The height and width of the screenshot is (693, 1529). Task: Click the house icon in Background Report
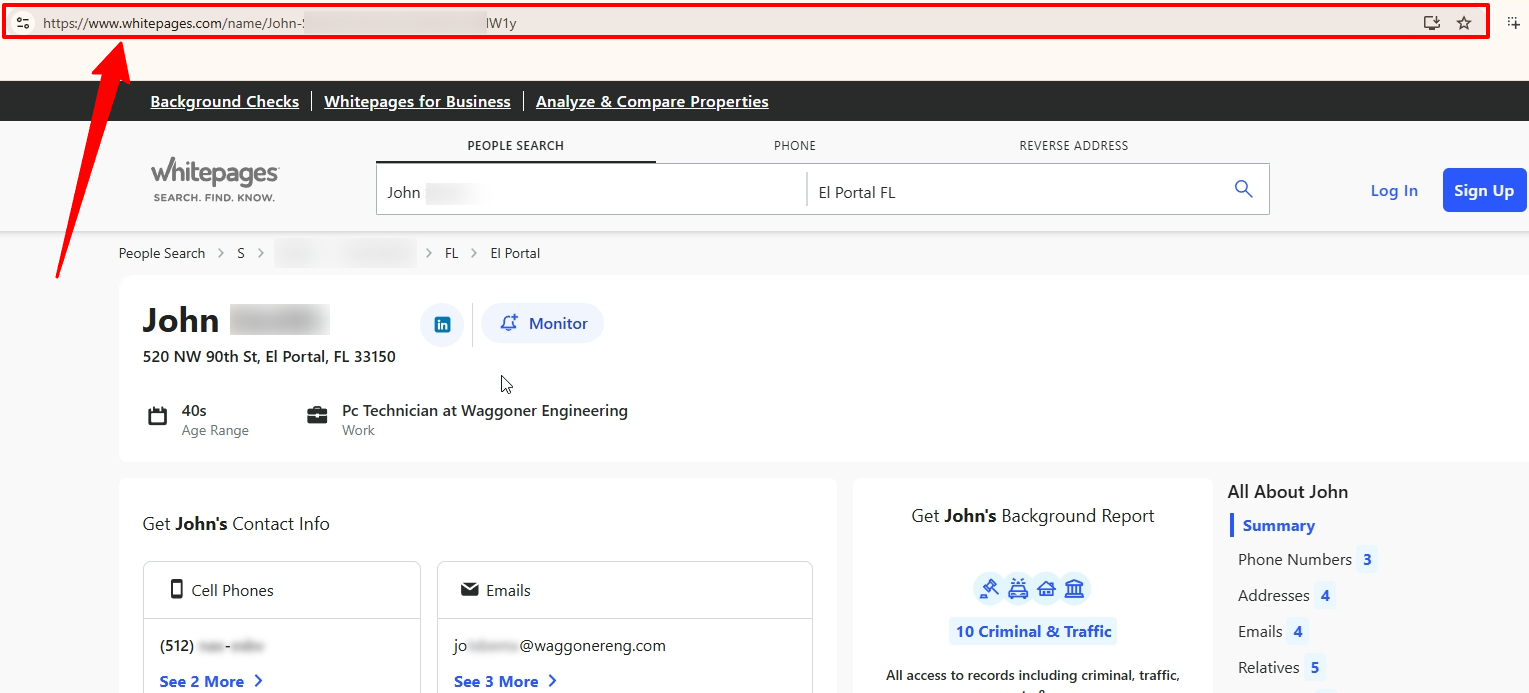[1047, 588]
